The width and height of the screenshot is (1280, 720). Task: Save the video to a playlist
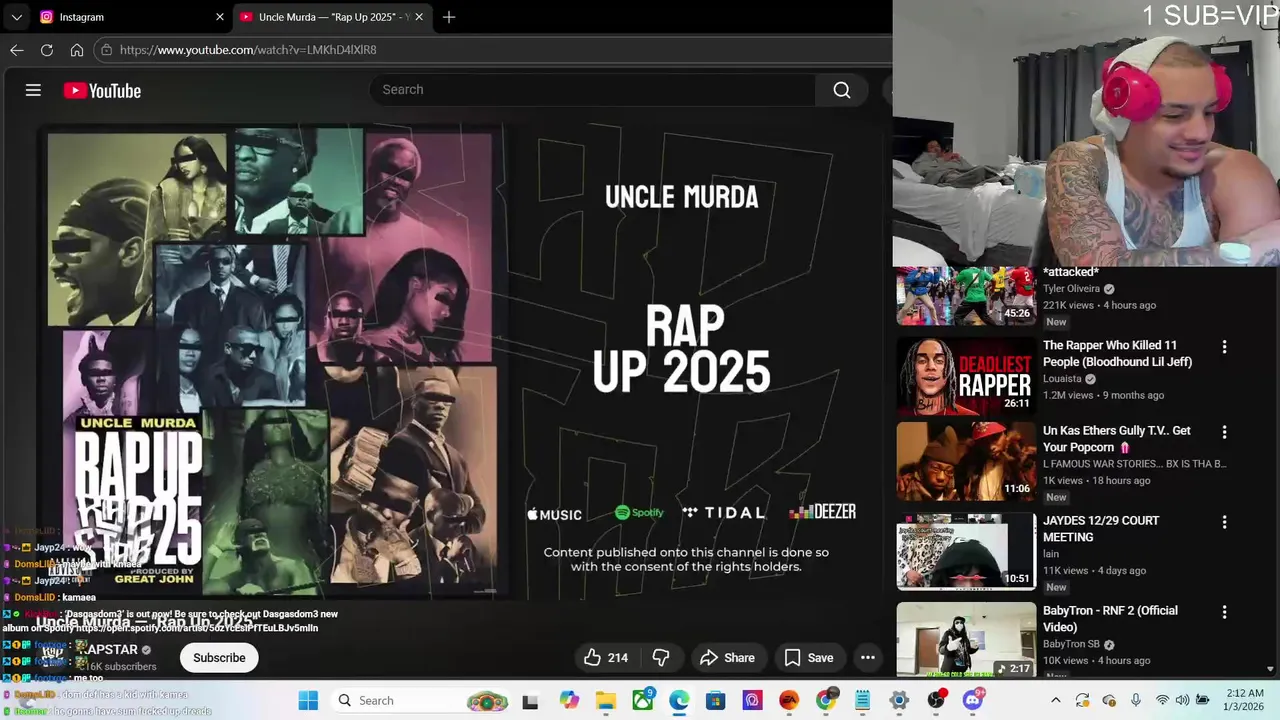[808, 657]
